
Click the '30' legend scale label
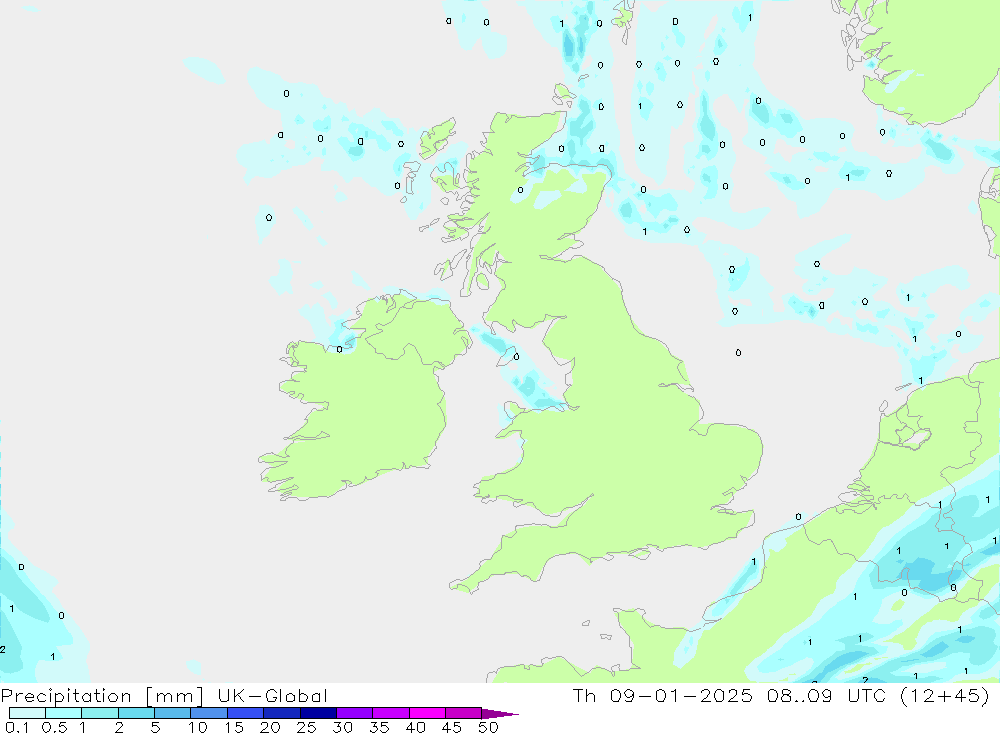[x=342, y=727]
